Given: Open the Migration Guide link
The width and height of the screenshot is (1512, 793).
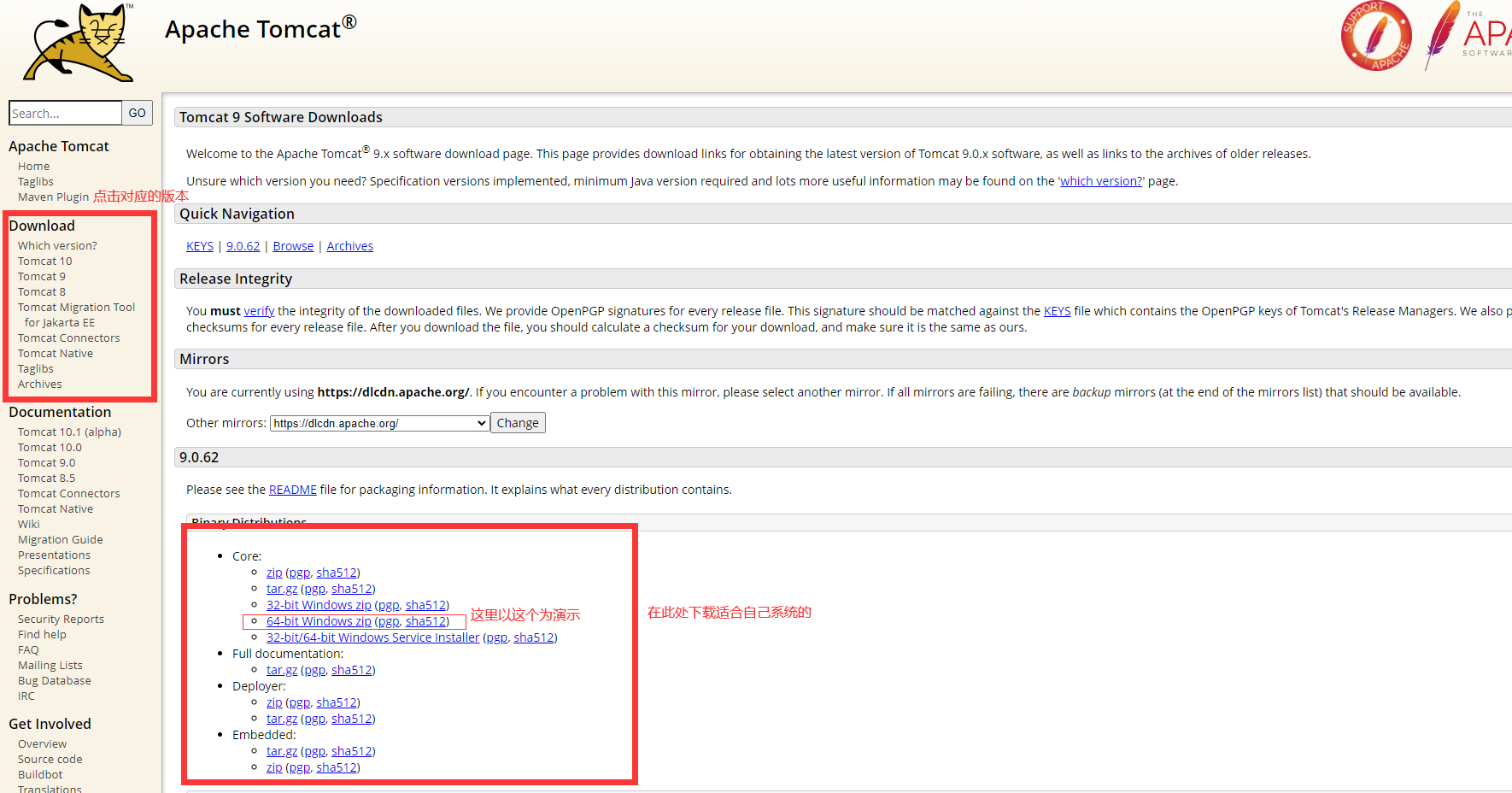Looking at the screenshot, I should [x=60, y=540].
